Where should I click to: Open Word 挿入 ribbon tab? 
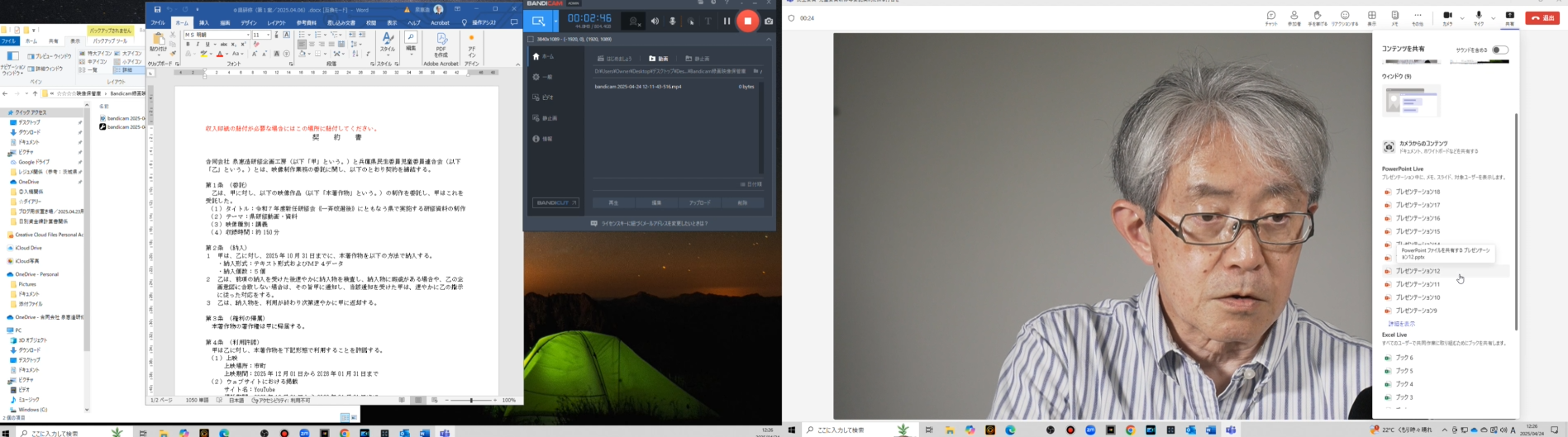coord(203,23)
